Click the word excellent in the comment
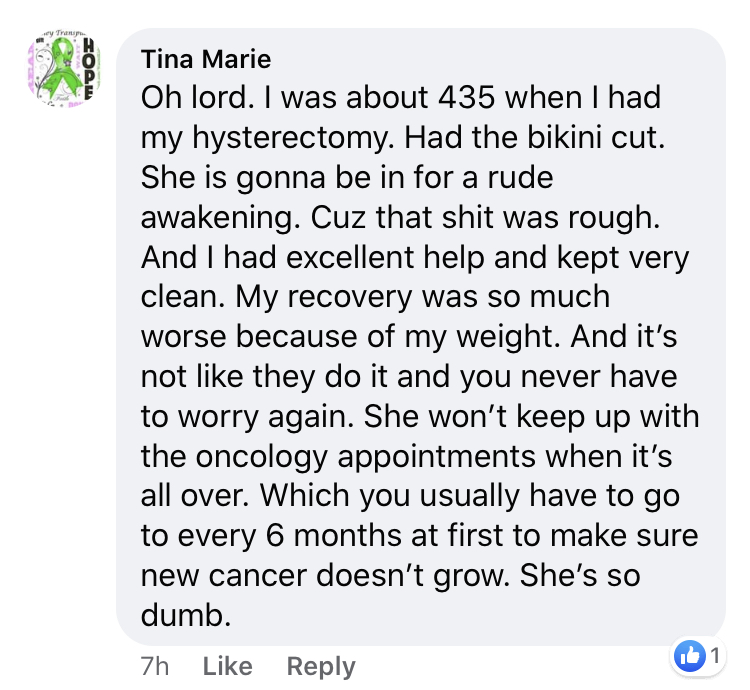The image size is (750, 690). tap(350, 257)
